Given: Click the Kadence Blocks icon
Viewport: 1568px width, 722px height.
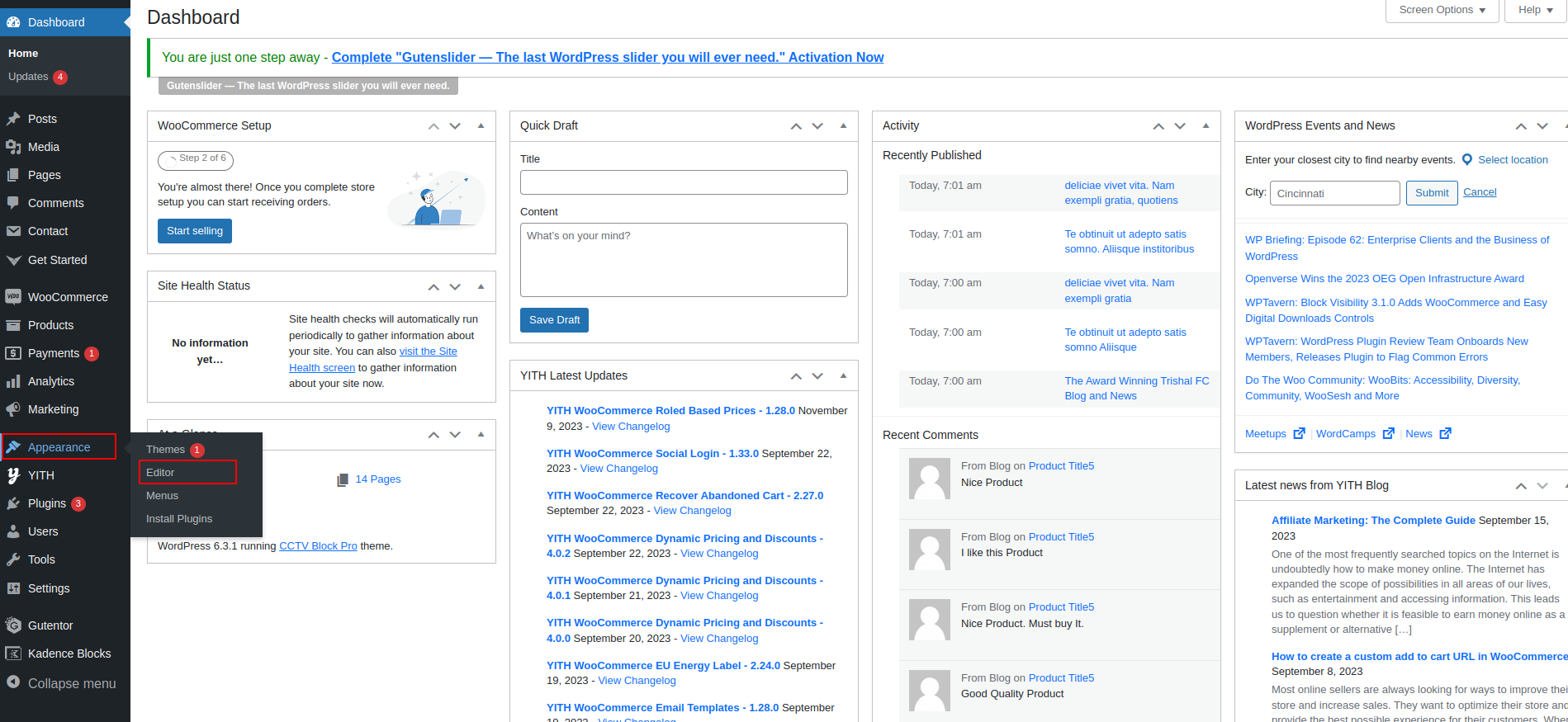Looking at the screenshot, I should pos(13,654).
